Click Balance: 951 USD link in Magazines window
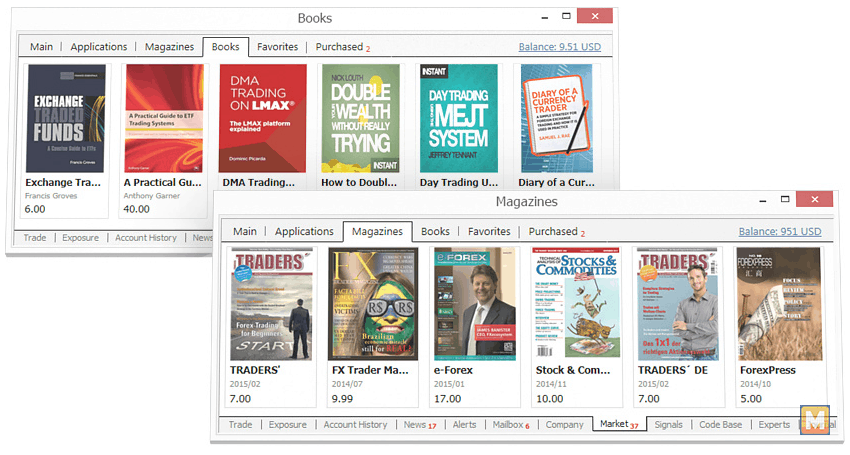Image resolution: width=850 pixels, height=455 pixels. click(780, 232)
